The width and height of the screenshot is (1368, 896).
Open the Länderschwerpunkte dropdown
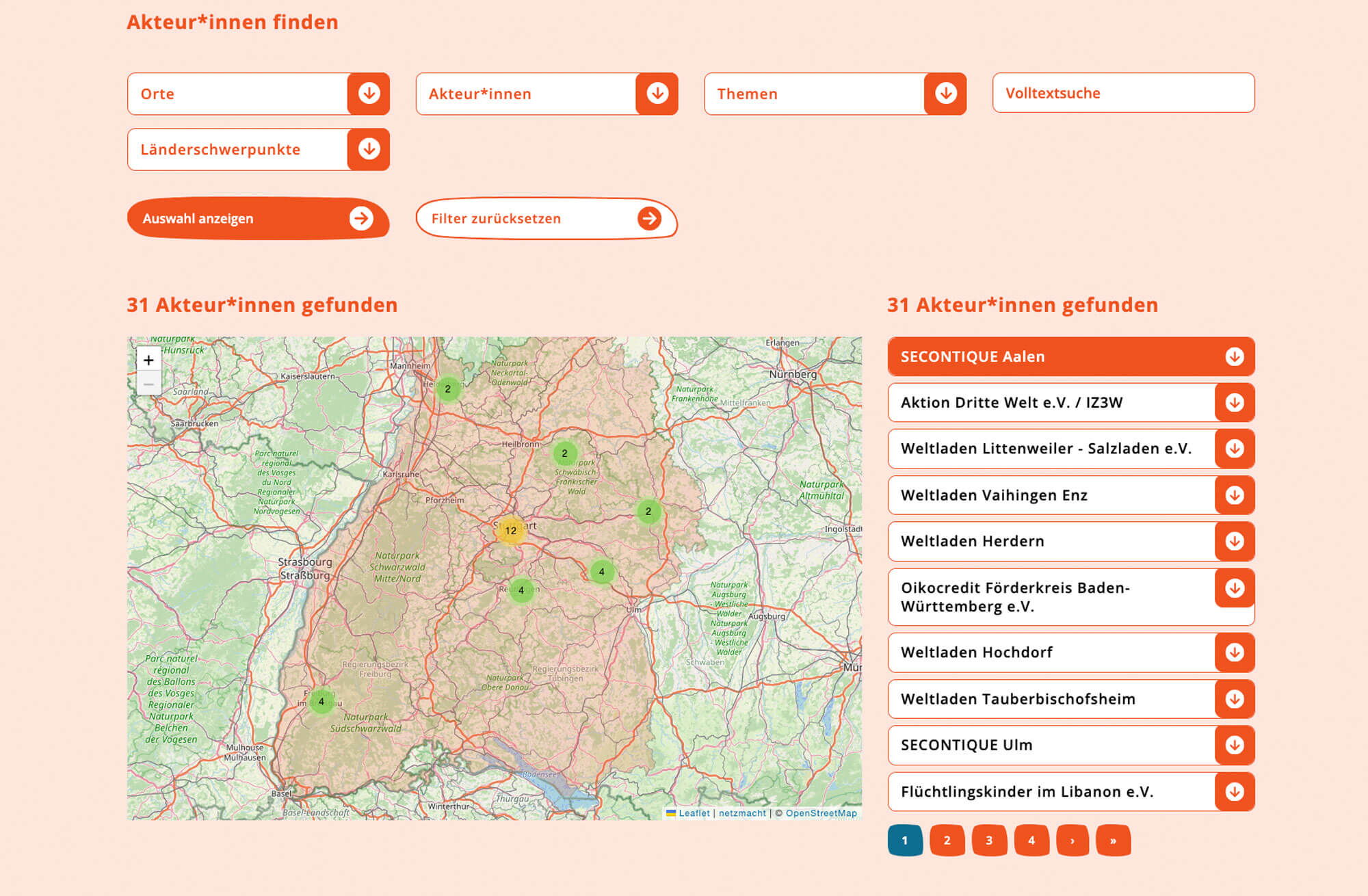pyautogui.click(x=369, y=149)
